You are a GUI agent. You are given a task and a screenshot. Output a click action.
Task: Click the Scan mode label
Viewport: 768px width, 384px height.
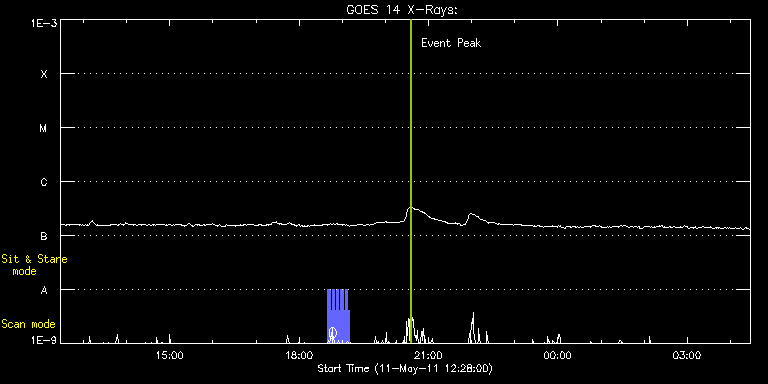28,324
